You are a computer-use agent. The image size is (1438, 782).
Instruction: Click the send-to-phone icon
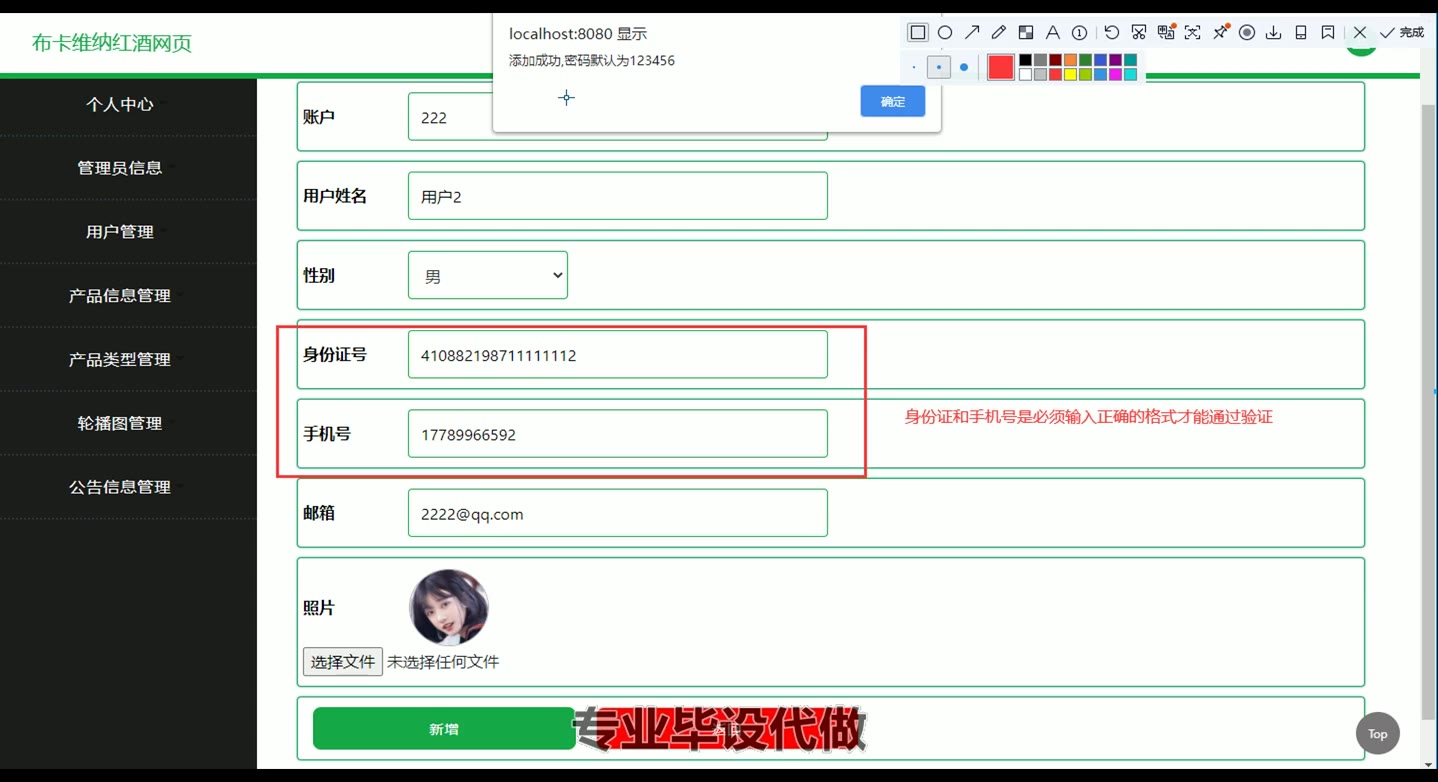point(1301,32)
